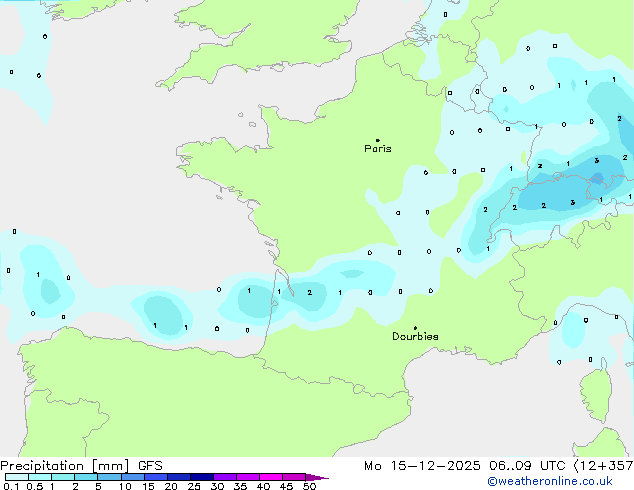
Task: Select the 25–30 mm legend swatch
Action: point(202,477)
